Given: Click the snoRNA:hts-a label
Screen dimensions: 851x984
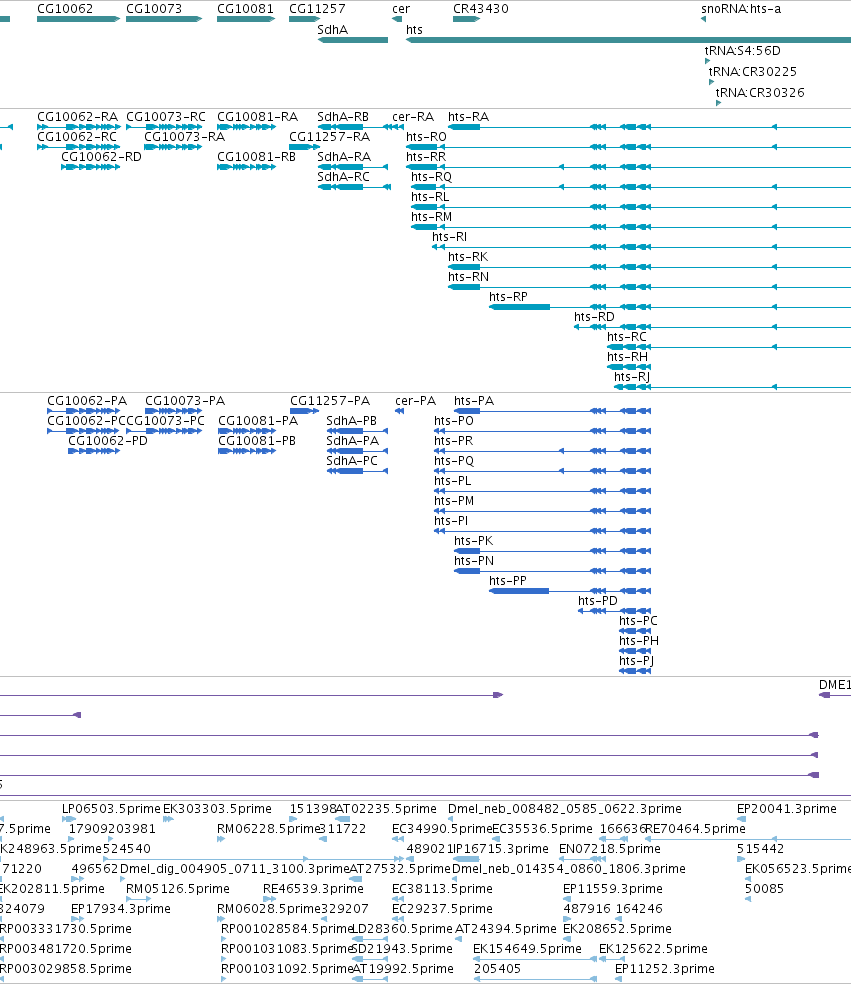Looking at the screenshot, I should [741, 9].
